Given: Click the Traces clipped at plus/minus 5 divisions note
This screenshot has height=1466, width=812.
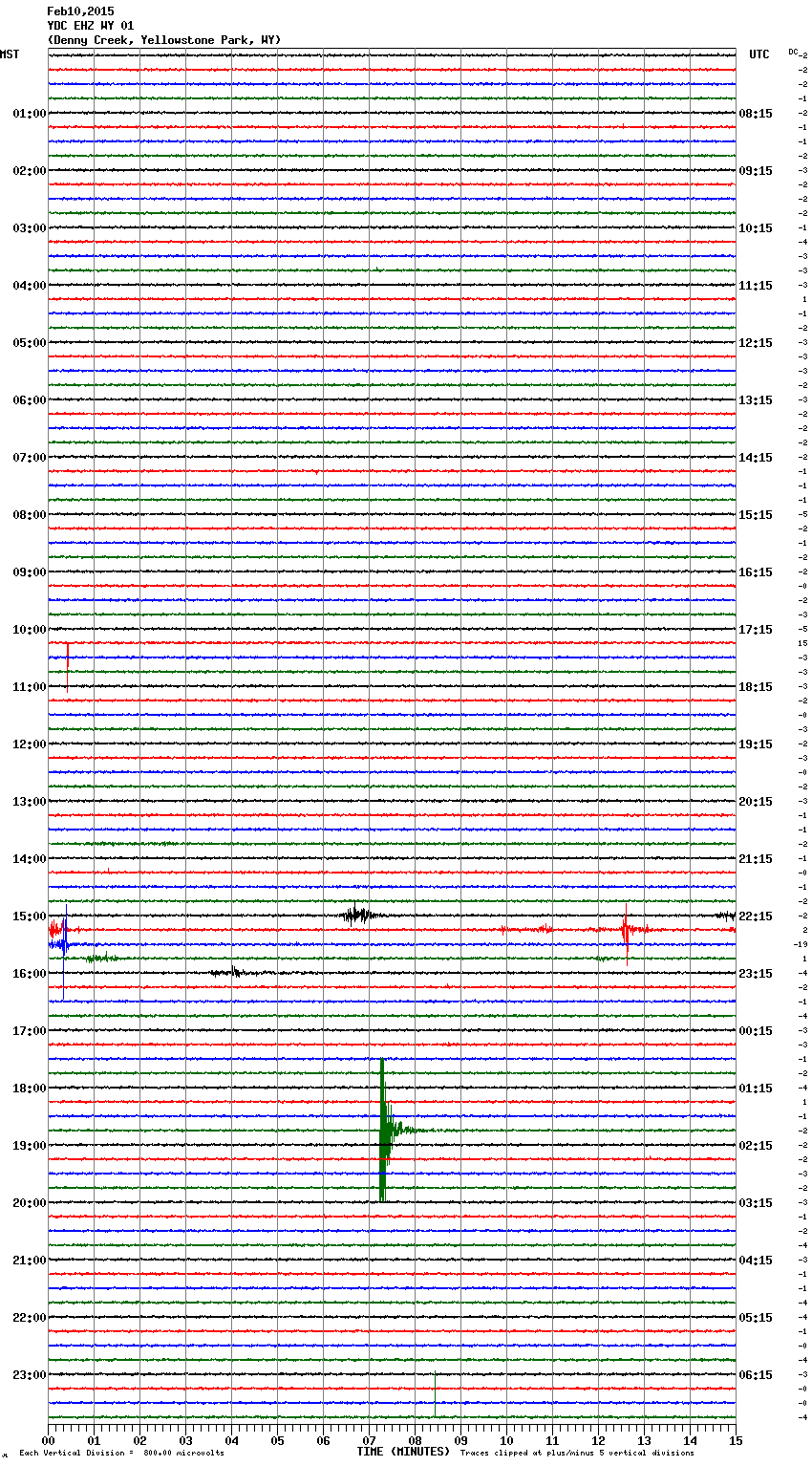Looking at the screenshot, I should point(577,1454).
